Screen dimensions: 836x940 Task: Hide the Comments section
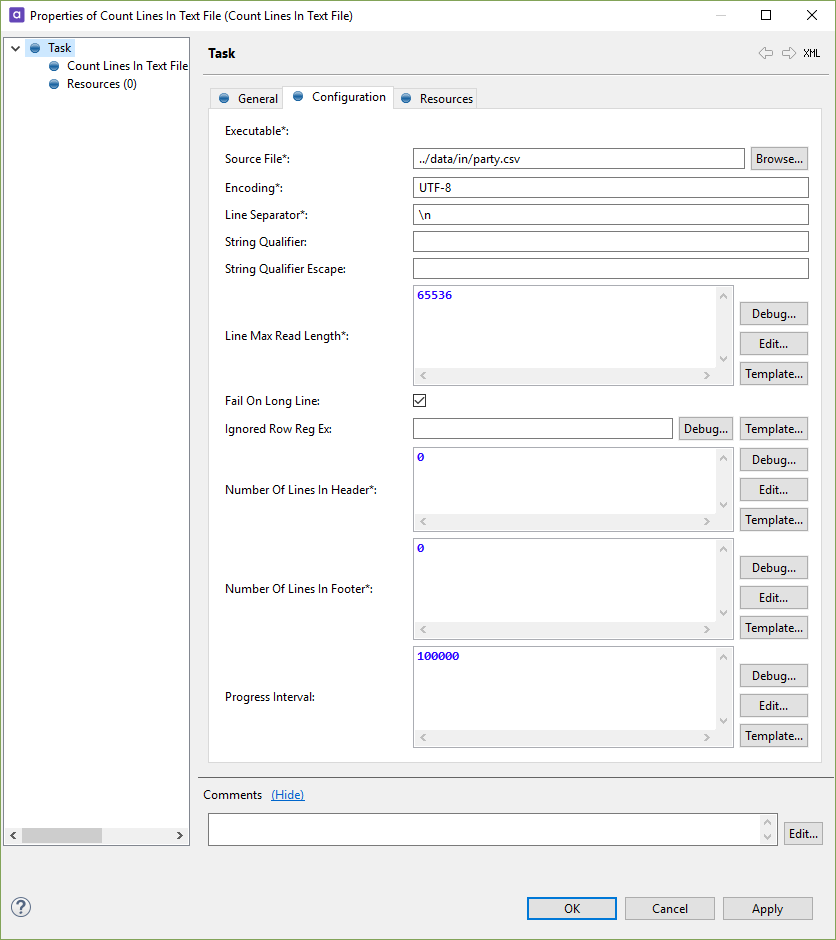click(287, 794)
